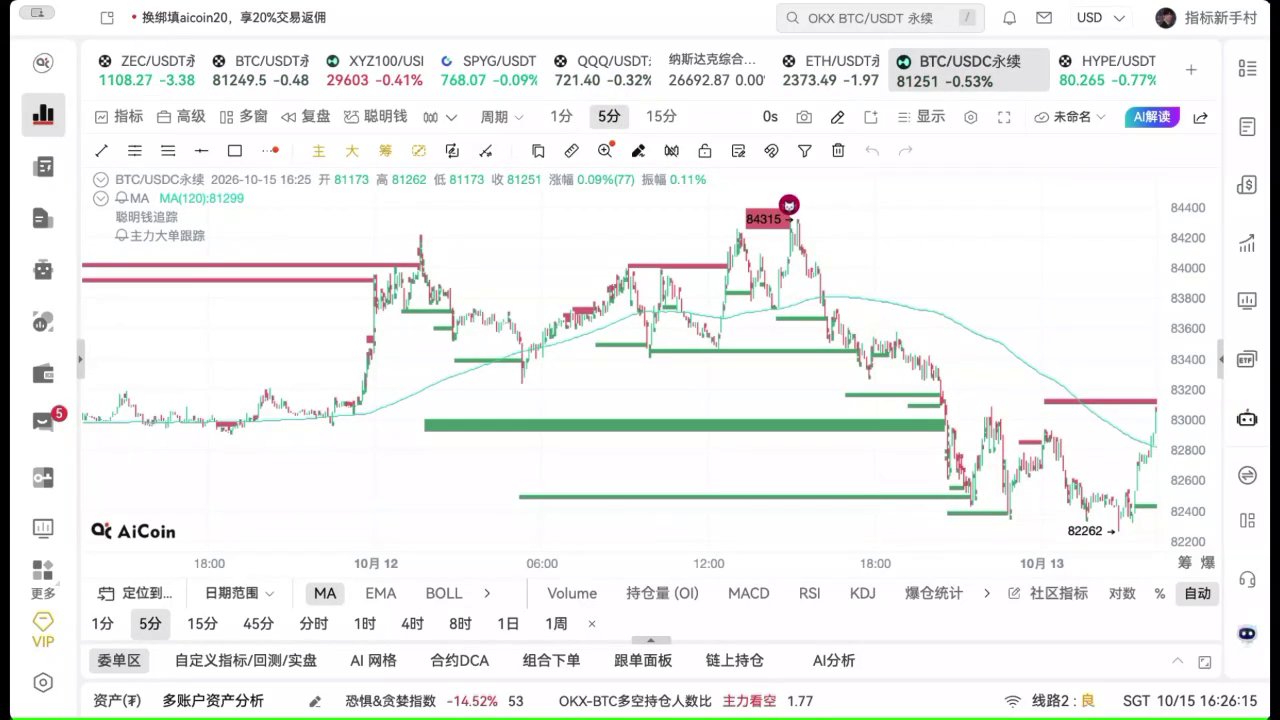Click the zoom-in magnifier tool

[605, 151]
